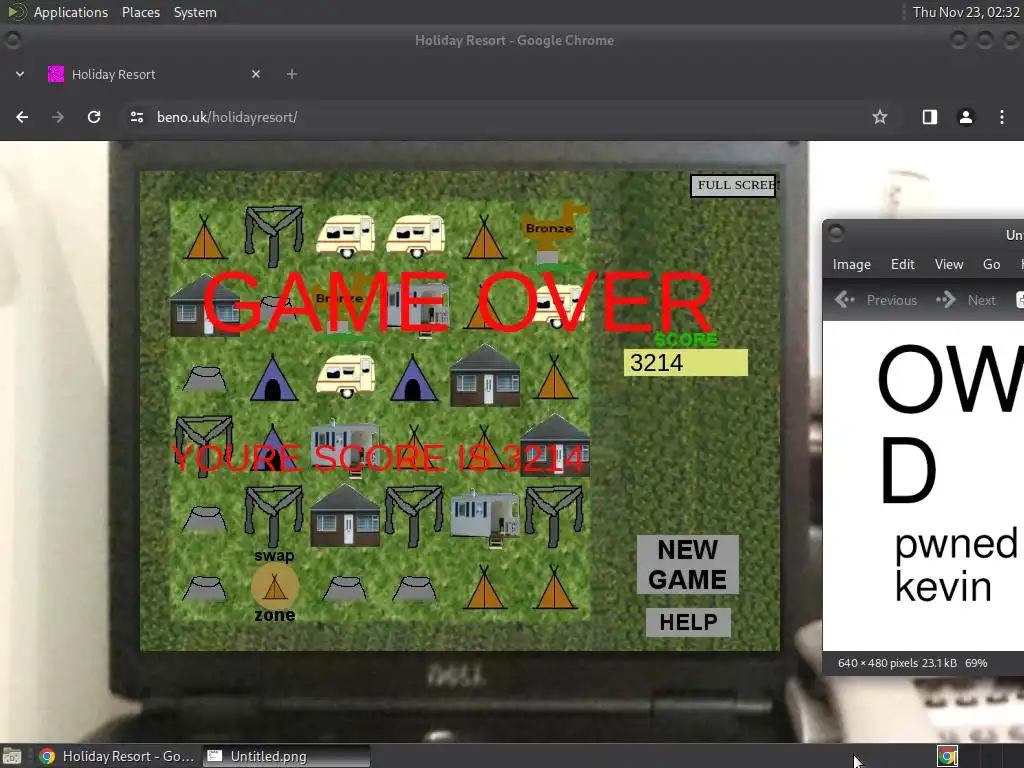Click the first caravan tile in top row

pyautogui.click(x=345, y=235)
